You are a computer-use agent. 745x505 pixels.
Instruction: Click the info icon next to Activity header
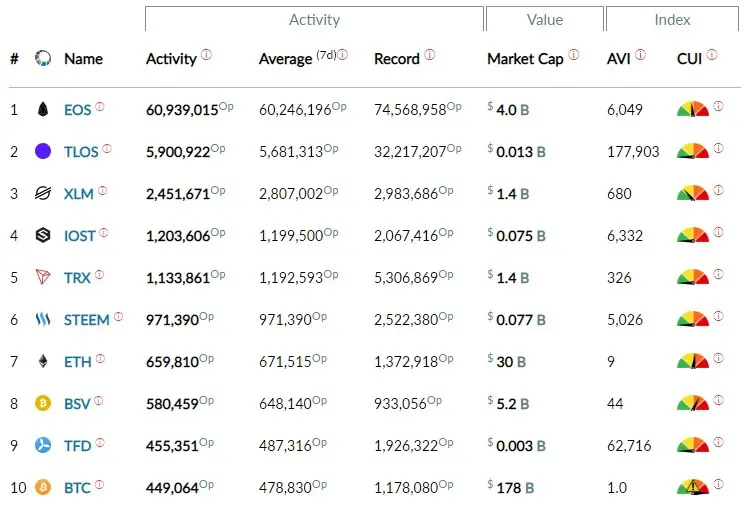tap(206, 54)
